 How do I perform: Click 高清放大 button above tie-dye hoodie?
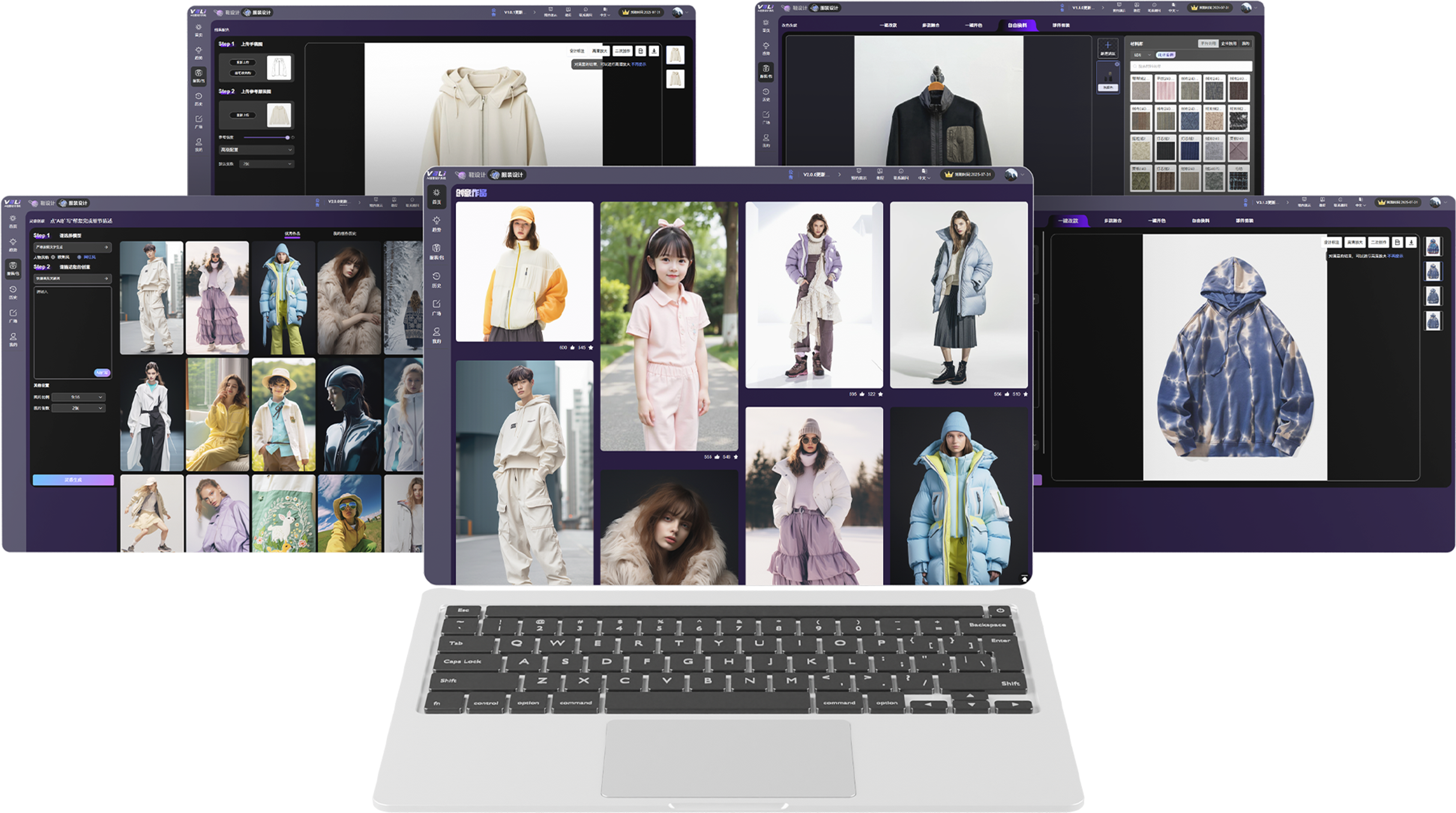1354,242
